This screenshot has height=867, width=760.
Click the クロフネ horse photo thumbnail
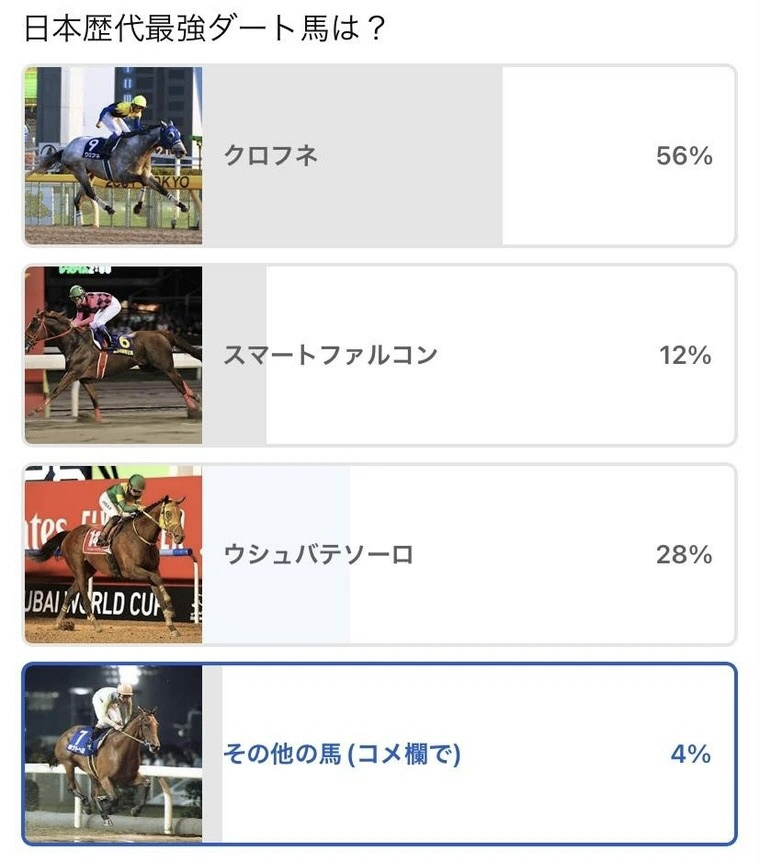point(113,155)
